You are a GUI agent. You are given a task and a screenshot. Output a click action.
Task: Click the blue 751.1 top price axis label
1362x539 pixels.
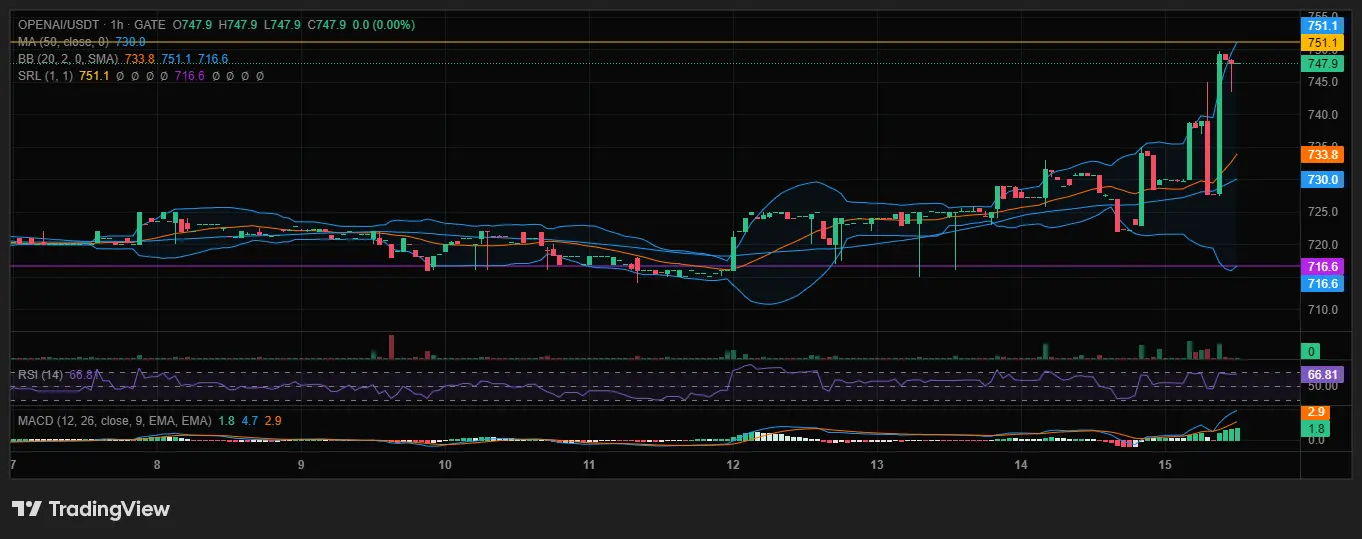(1320, 26)
